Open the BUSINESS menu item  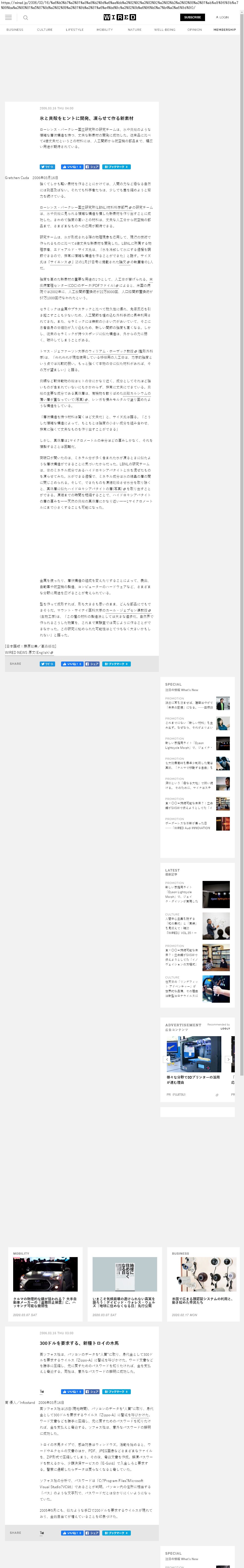[x=15, y=30]
